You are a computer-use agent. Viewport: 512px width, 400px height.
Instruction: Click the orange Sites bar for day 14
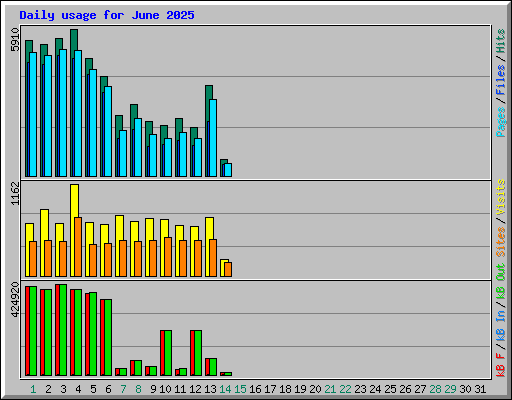(x=228, y=269)
